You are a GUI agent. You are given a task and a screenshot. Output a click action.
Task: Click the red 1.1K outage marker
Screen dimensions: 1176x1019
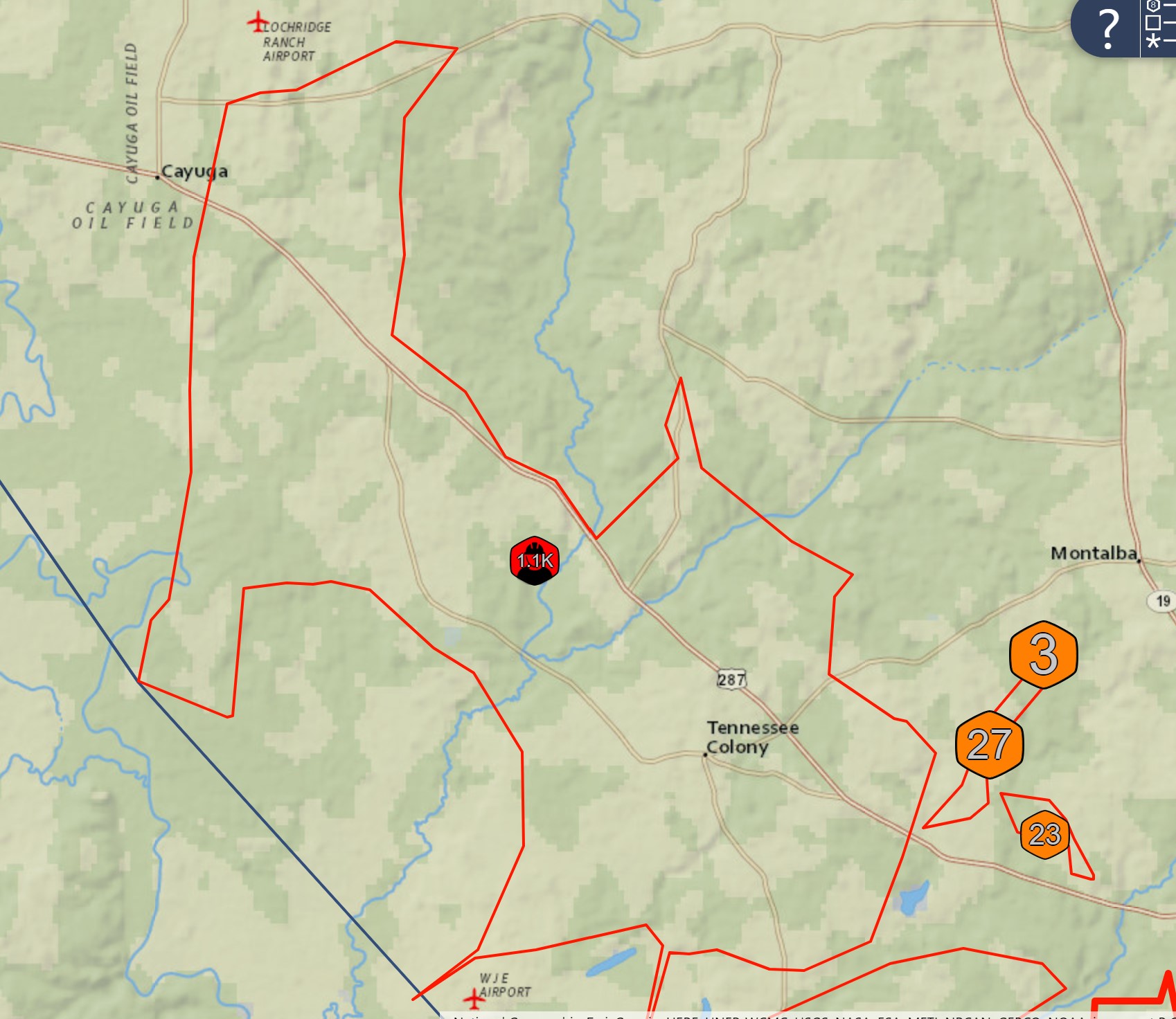point(535,560)
